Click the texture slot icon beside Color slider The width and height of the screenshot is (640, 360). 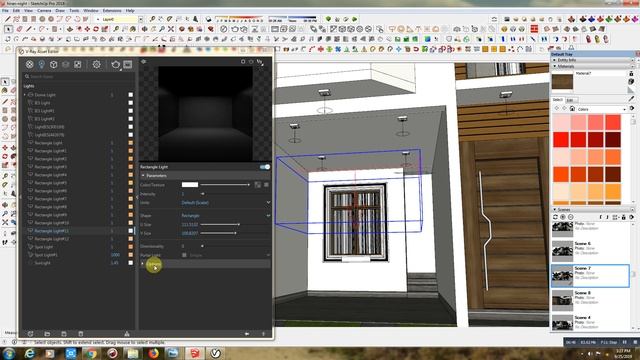258,185
